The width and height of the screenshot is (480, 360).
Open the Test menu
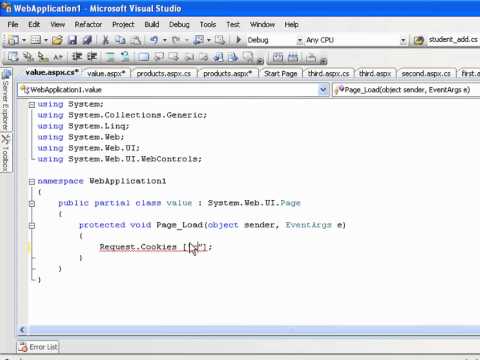[233, 24]
